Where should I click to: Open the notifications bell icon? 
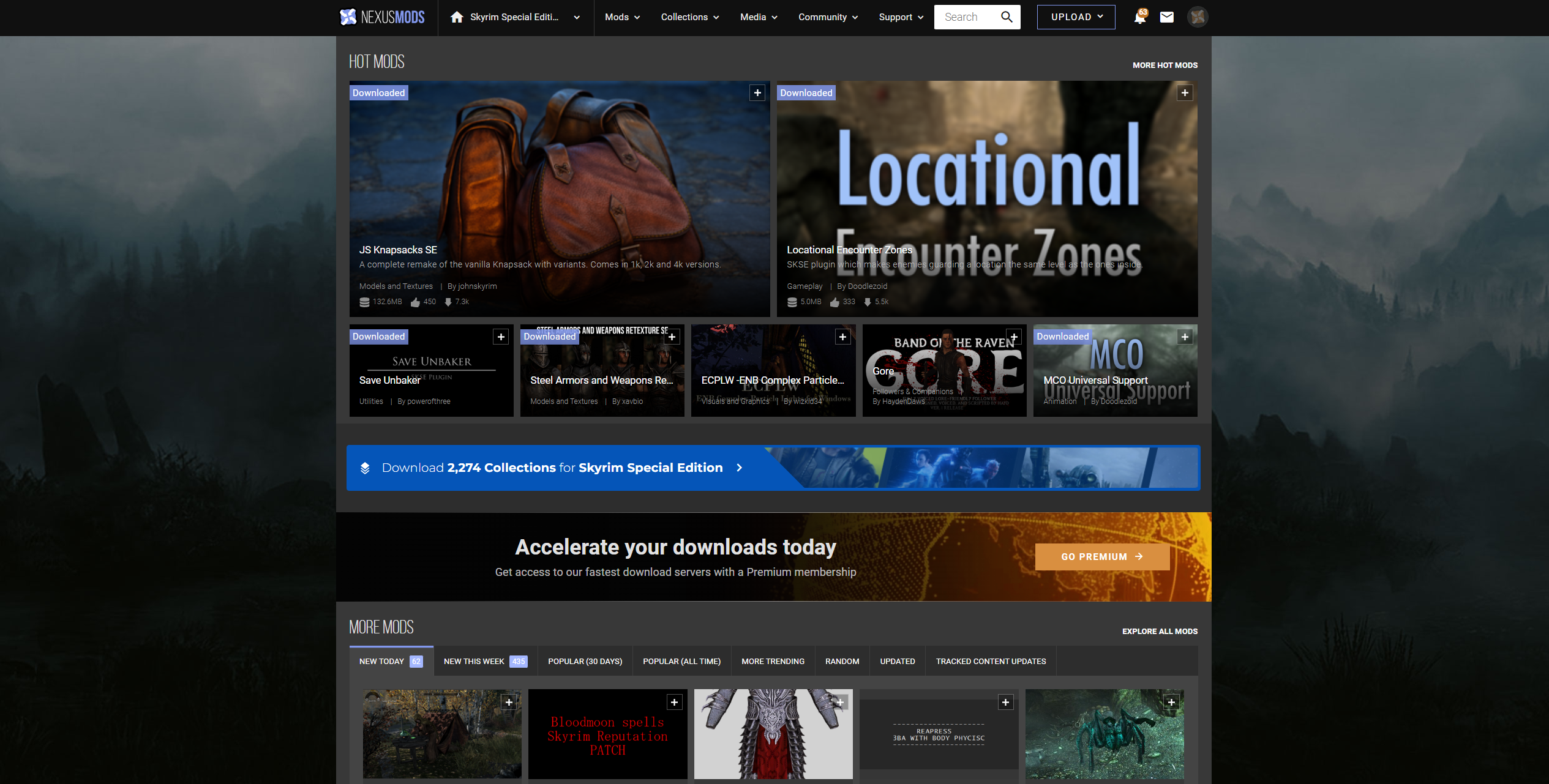click(x=1139, y=17)
